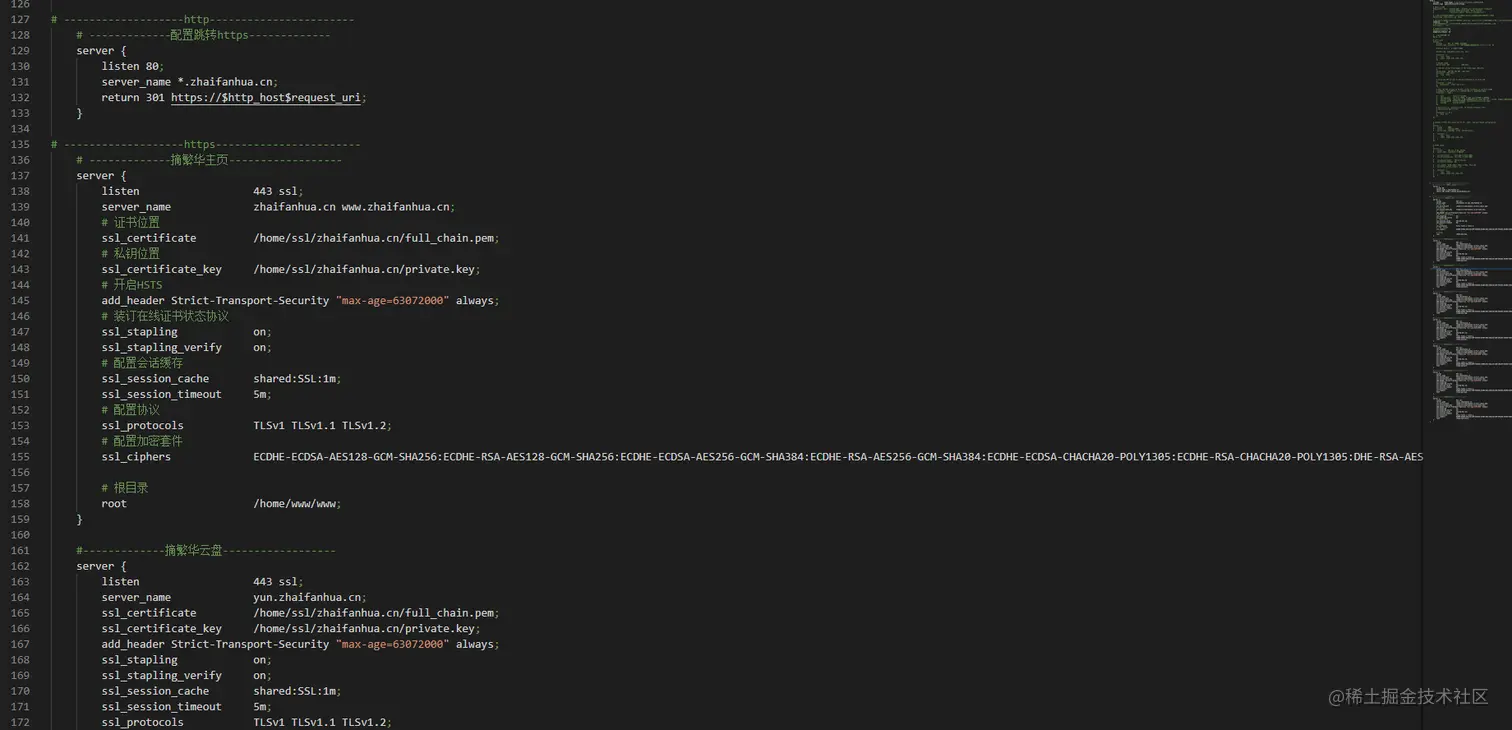
Task: Click the '# 配置加密套件' comment
Action: (x=142, y=441)
